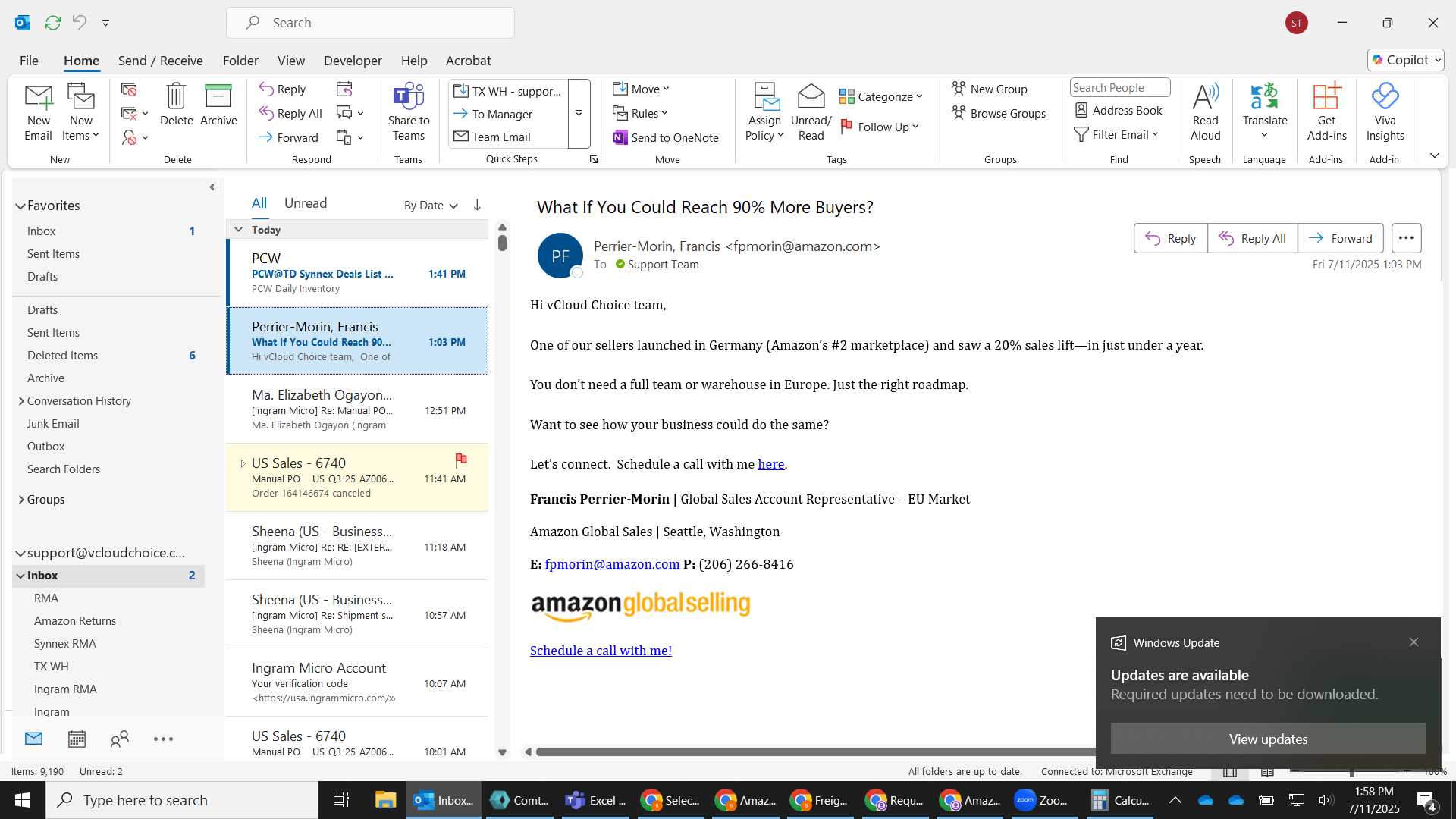Click the Delete trash can icon

[x=176, y=96]
